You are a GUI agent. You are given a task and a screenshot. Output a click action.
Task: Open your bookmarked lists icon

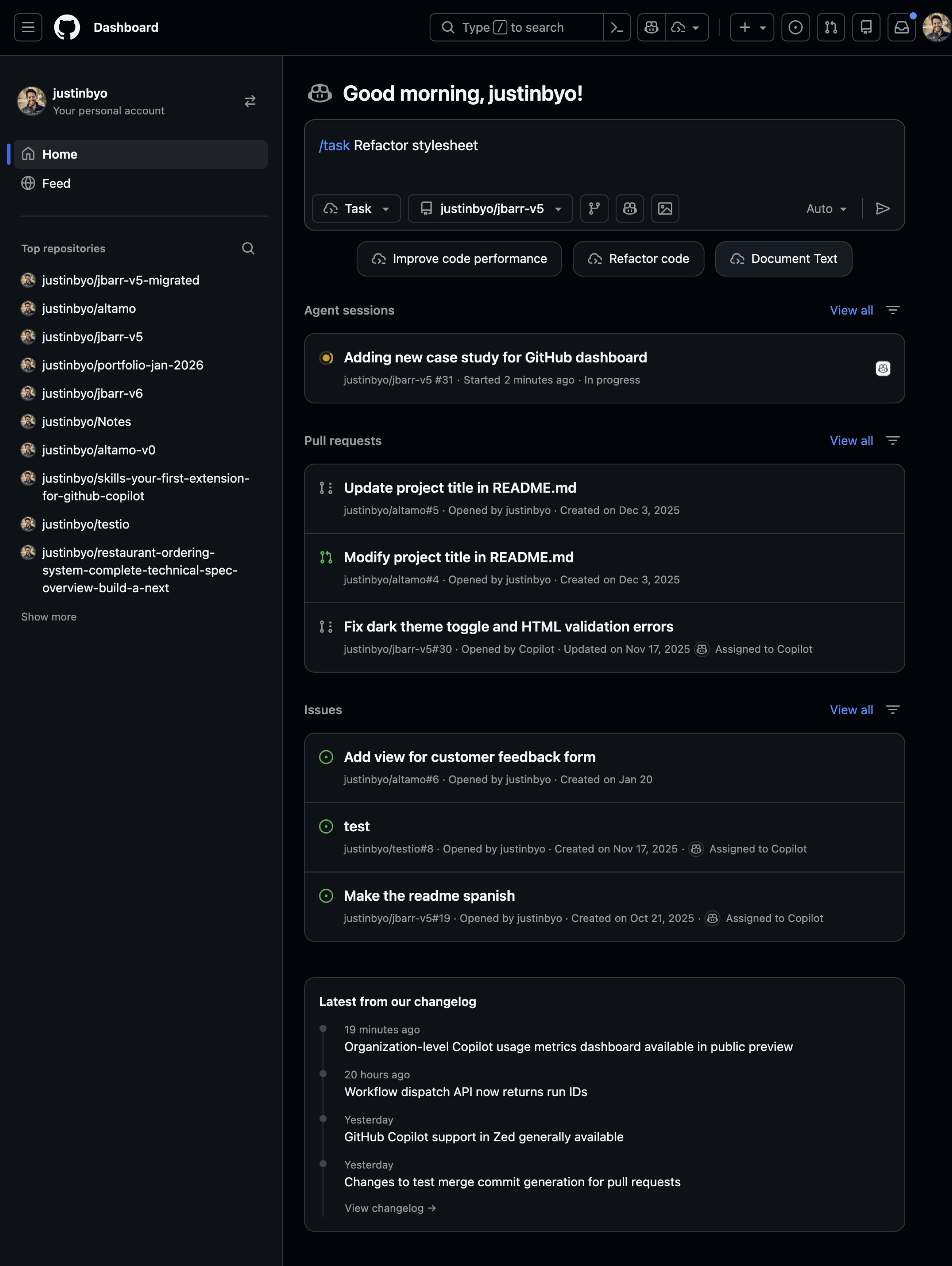coord(866,27)
